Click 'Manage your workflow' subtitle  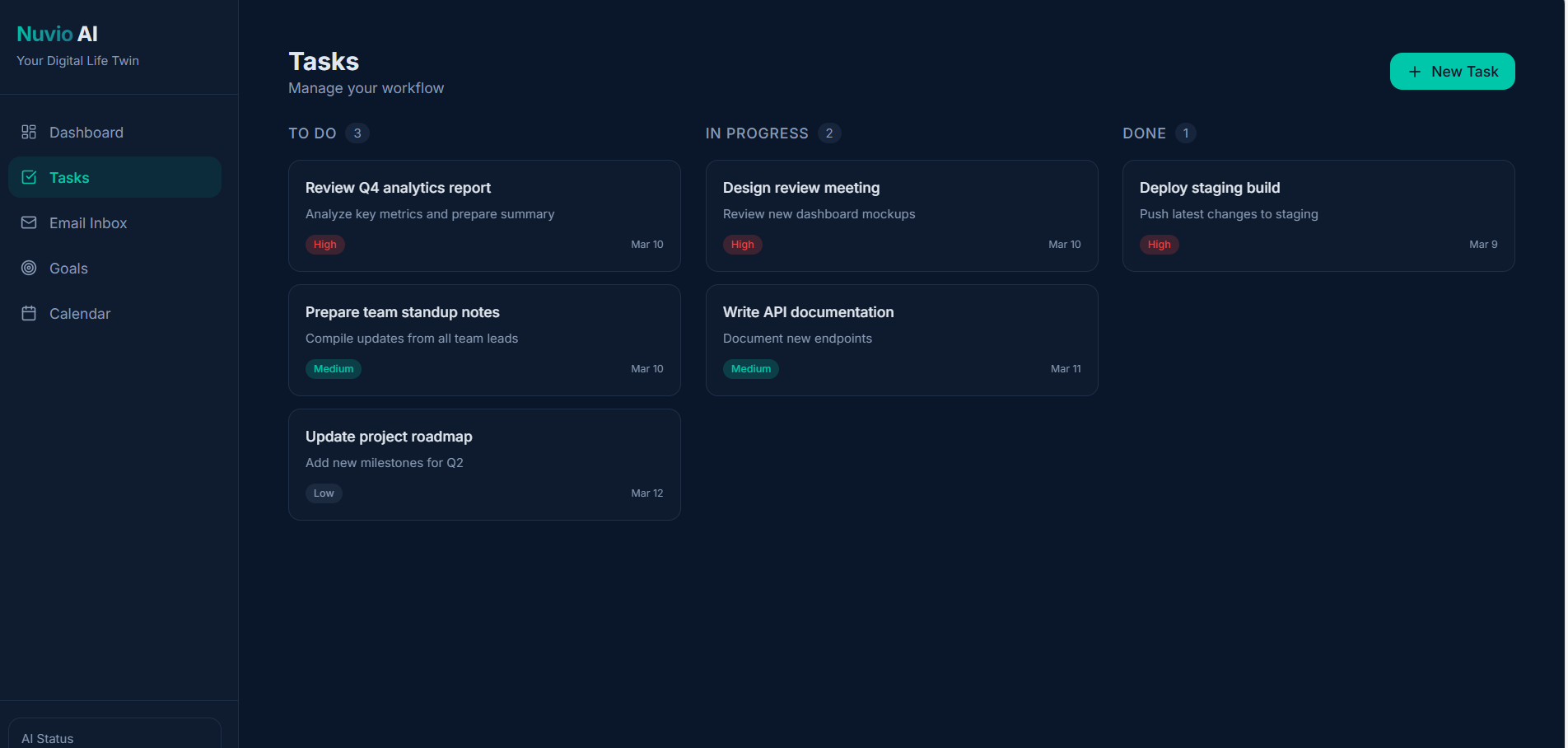[366, 88]
